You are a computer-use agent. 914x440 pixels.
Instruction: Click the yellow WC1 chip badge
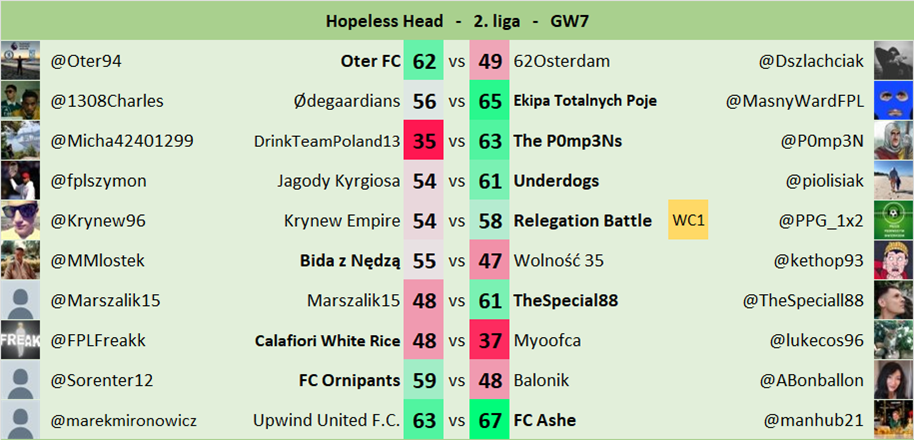[x=688, y=221]
